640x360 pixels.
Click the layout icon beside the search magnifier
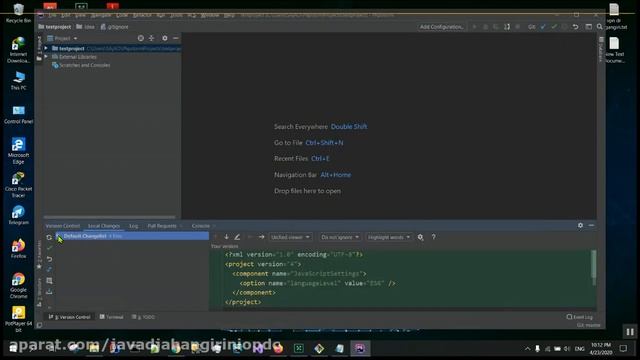point(589,27)
